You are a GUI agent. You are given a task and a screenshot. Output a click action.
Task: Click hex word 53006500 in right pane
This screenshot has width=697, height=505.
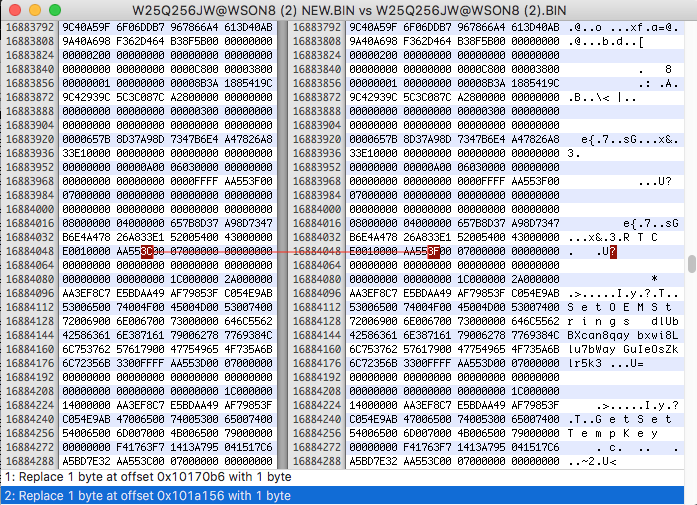pyautogui.click(x=373, y=307)
